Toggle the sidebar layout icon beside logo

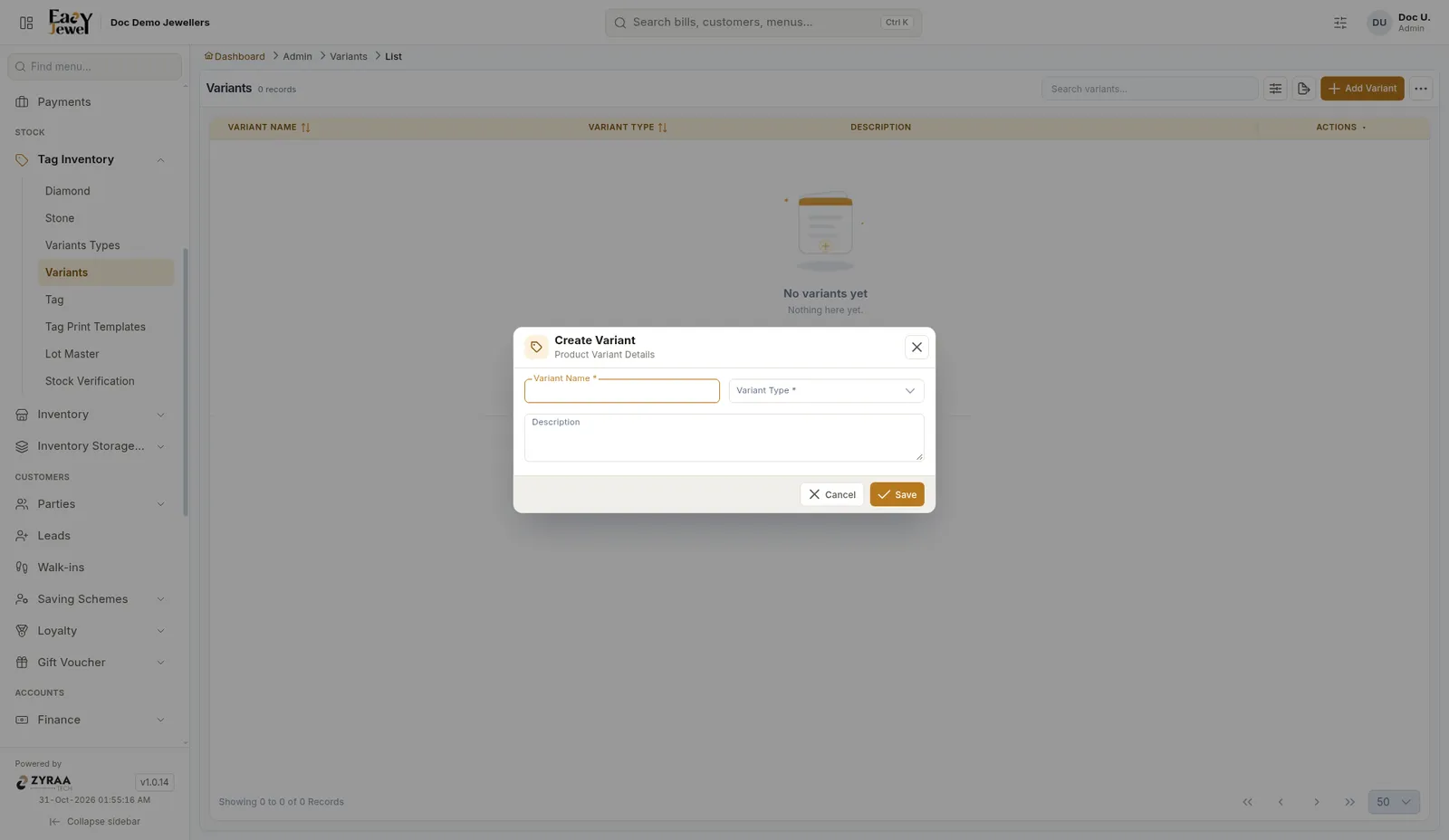point(26,23)
